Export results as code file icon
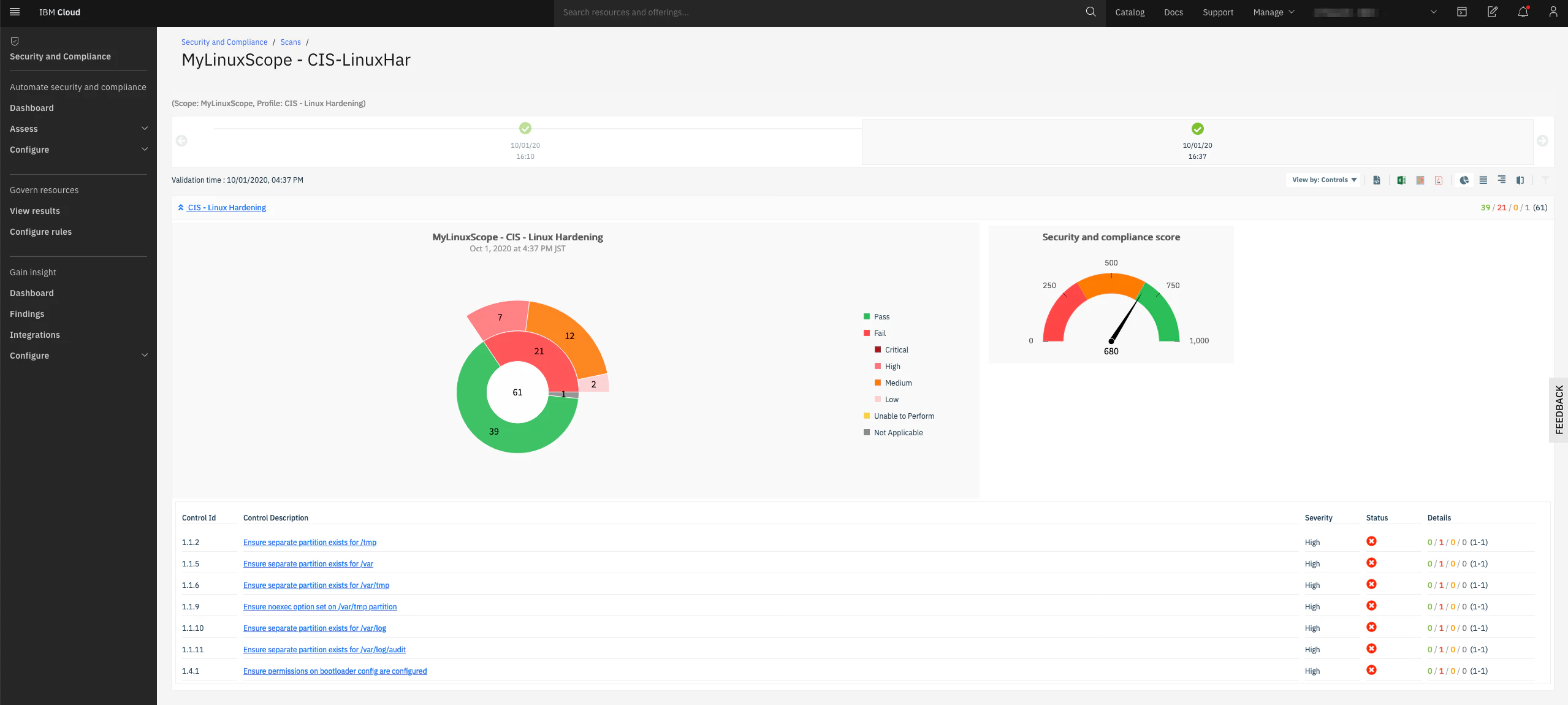The image size is (1568, 705). (x=1377, y=180)
